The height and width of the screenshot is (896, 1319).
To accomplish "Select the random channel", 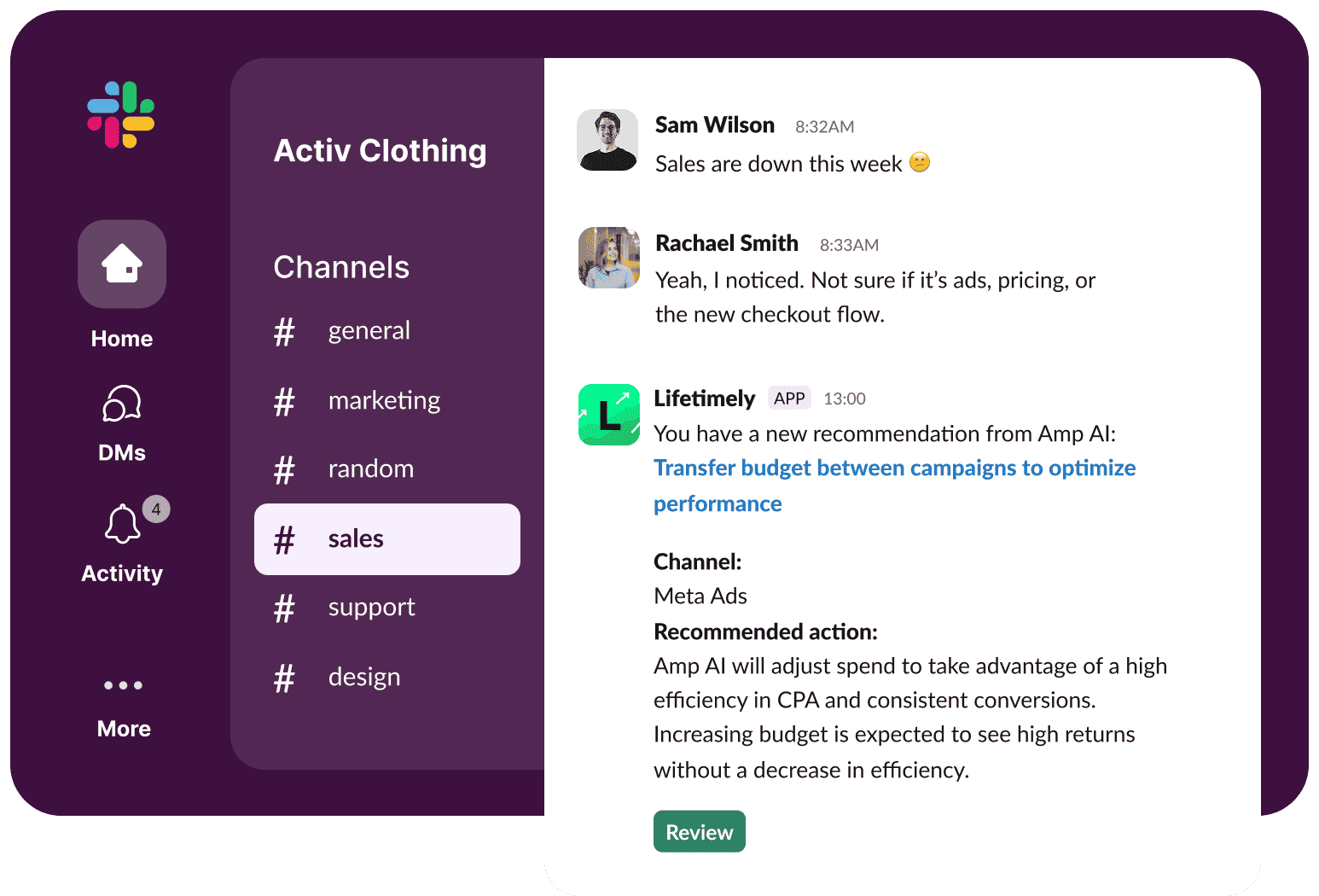I will [371, 468].
